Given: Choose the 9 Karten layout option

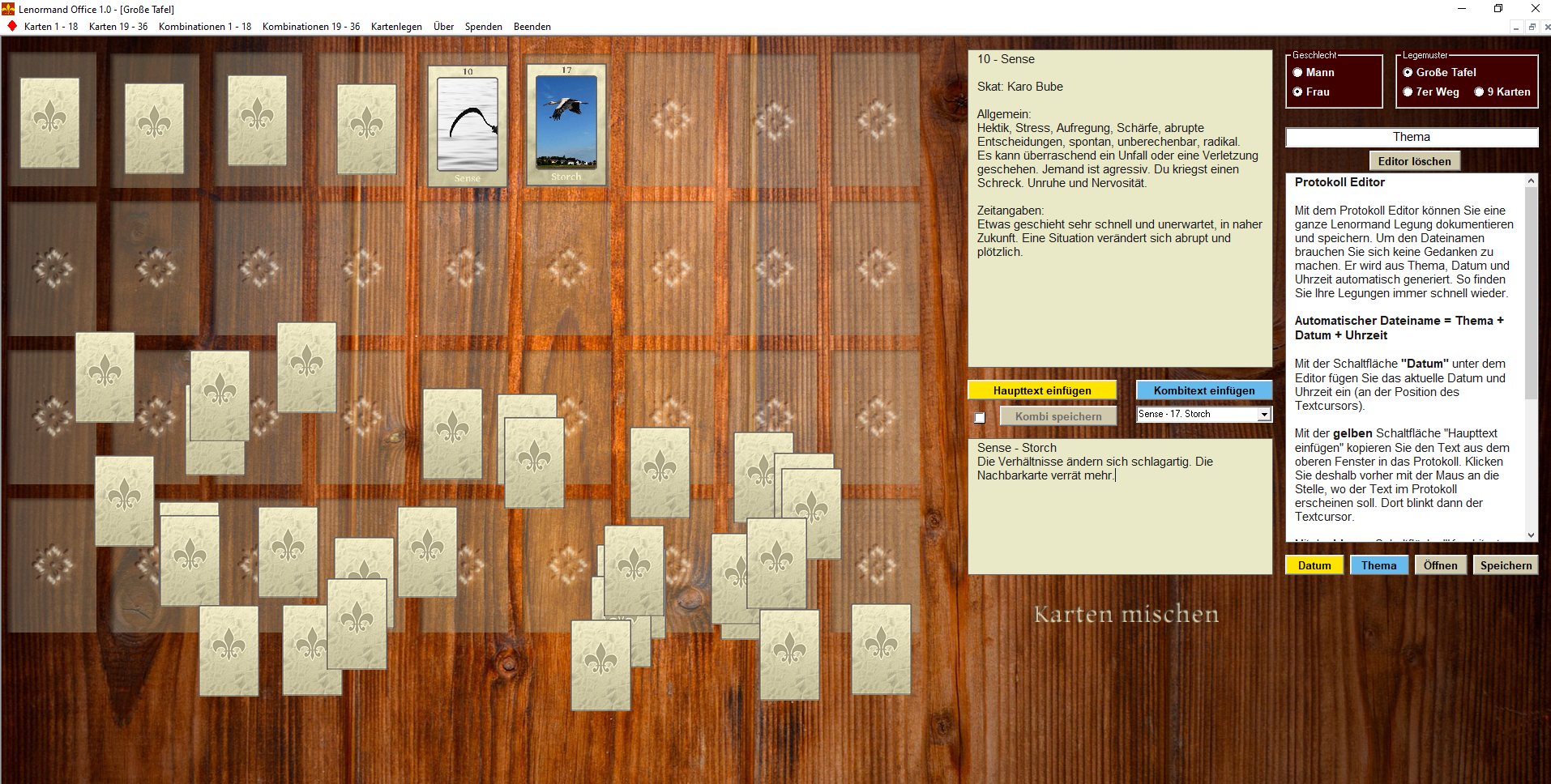Looking at the screenshot, I should [x=1479, y=92].
